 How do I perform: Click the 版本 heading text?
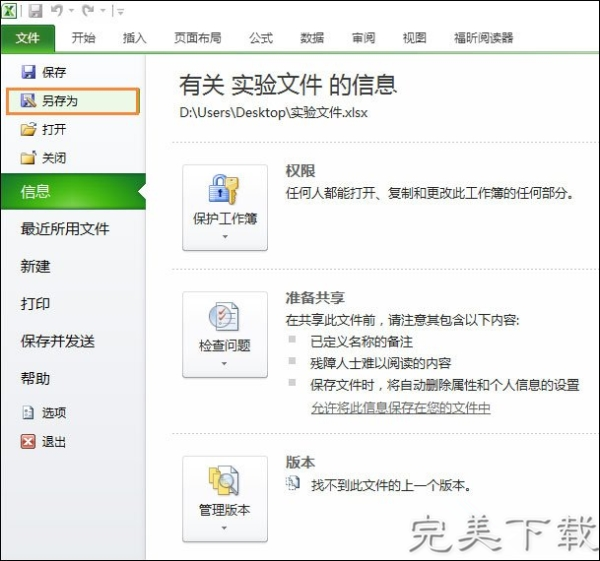[x=300, y=462]
